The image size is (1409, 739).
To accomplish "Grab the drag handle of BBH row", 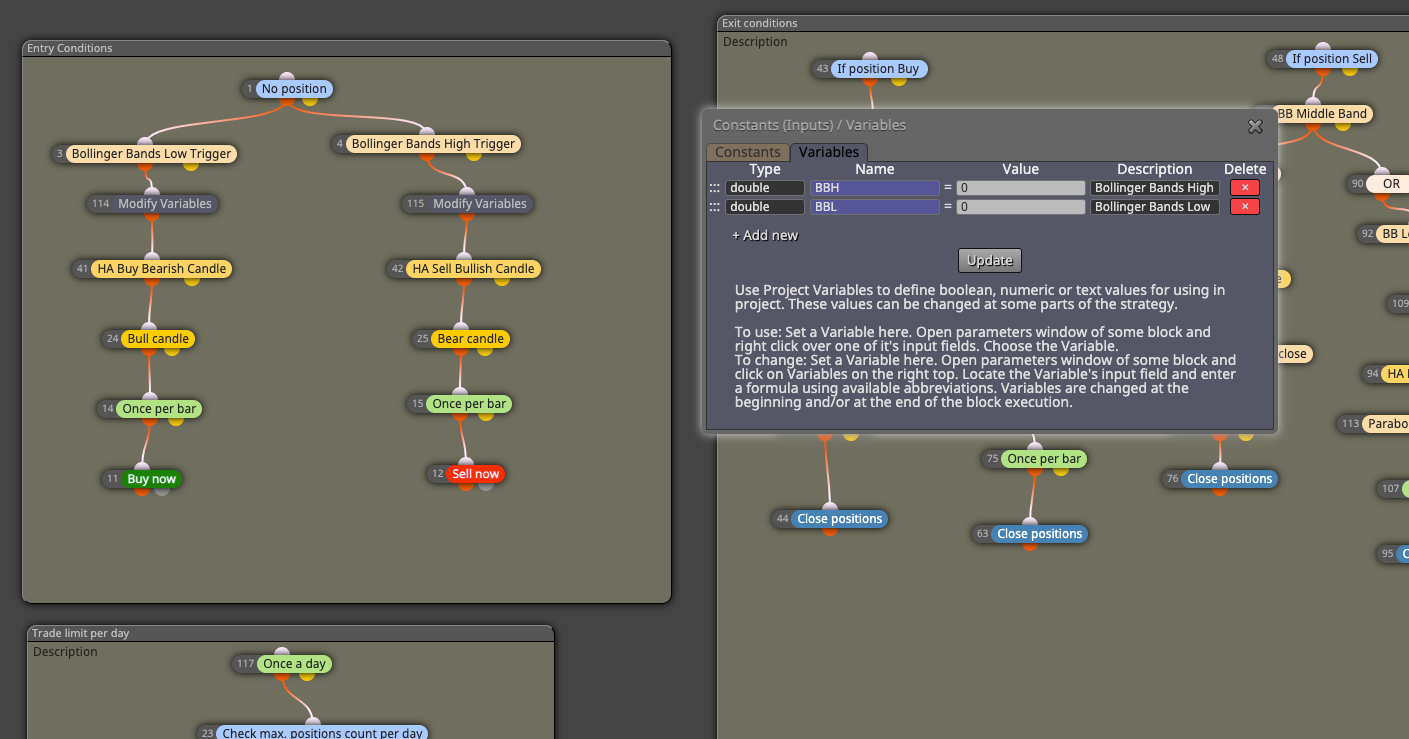I will coord(715,188).
